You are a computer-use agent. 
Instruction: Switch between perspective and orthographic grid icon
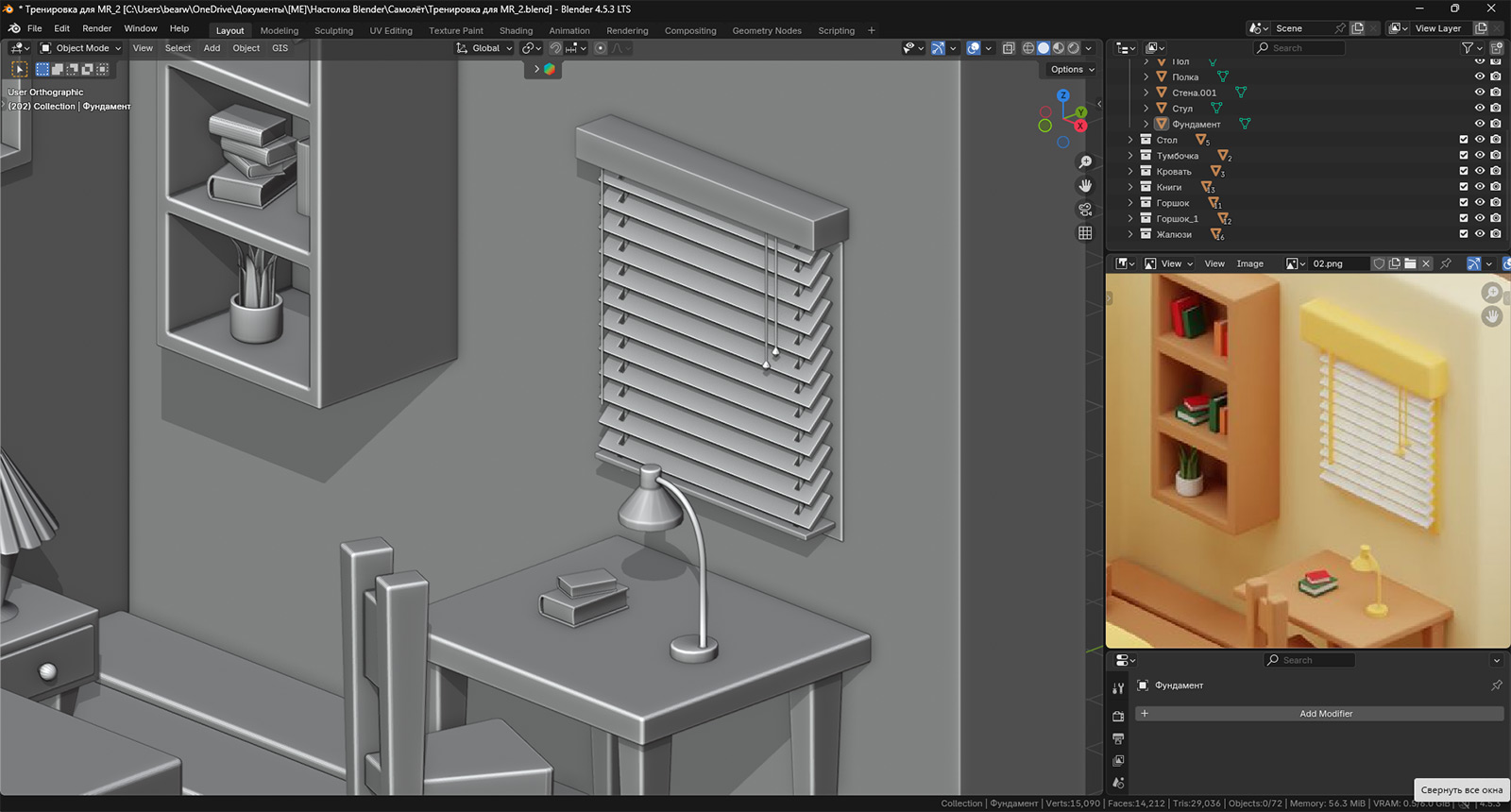click(1085, 233)
